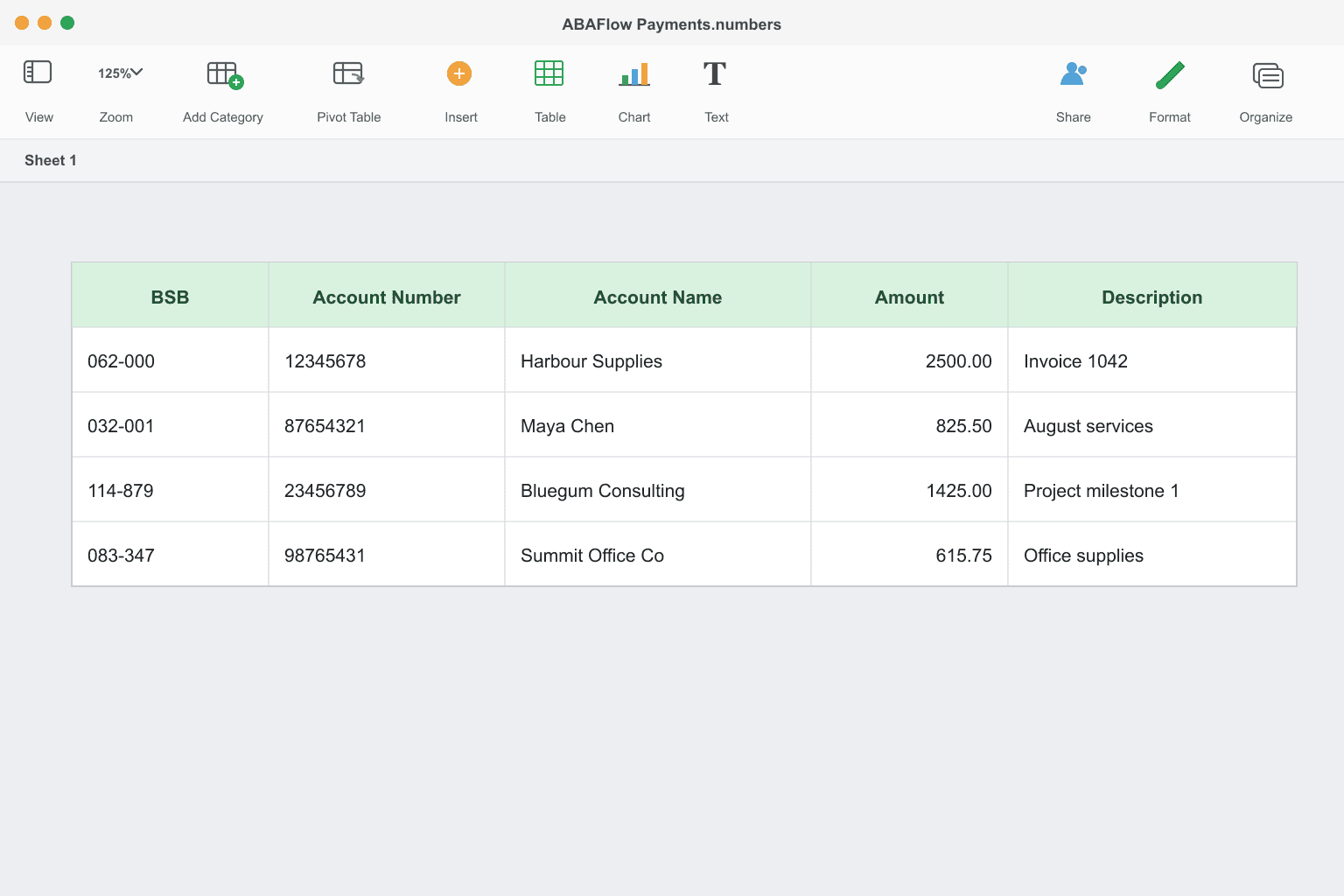Insert a Chart from toolbar
This screenshot has height=896, width=1344.
pos(634,73)
